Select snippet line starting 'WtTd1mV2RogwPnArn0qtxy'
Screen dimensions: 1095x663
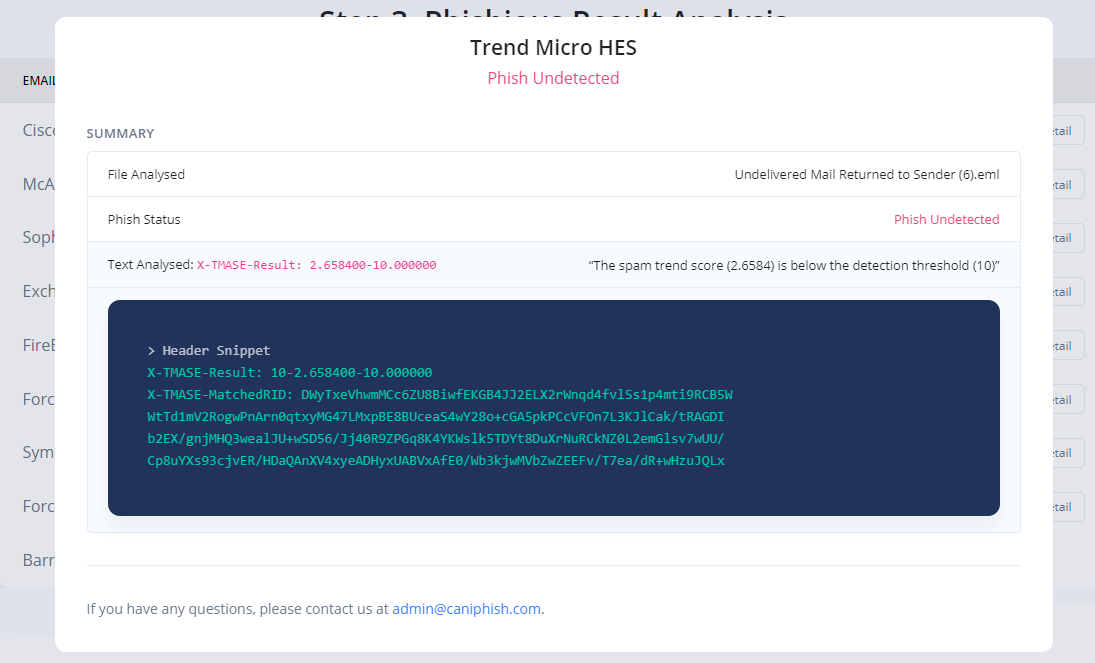point(436,417)
